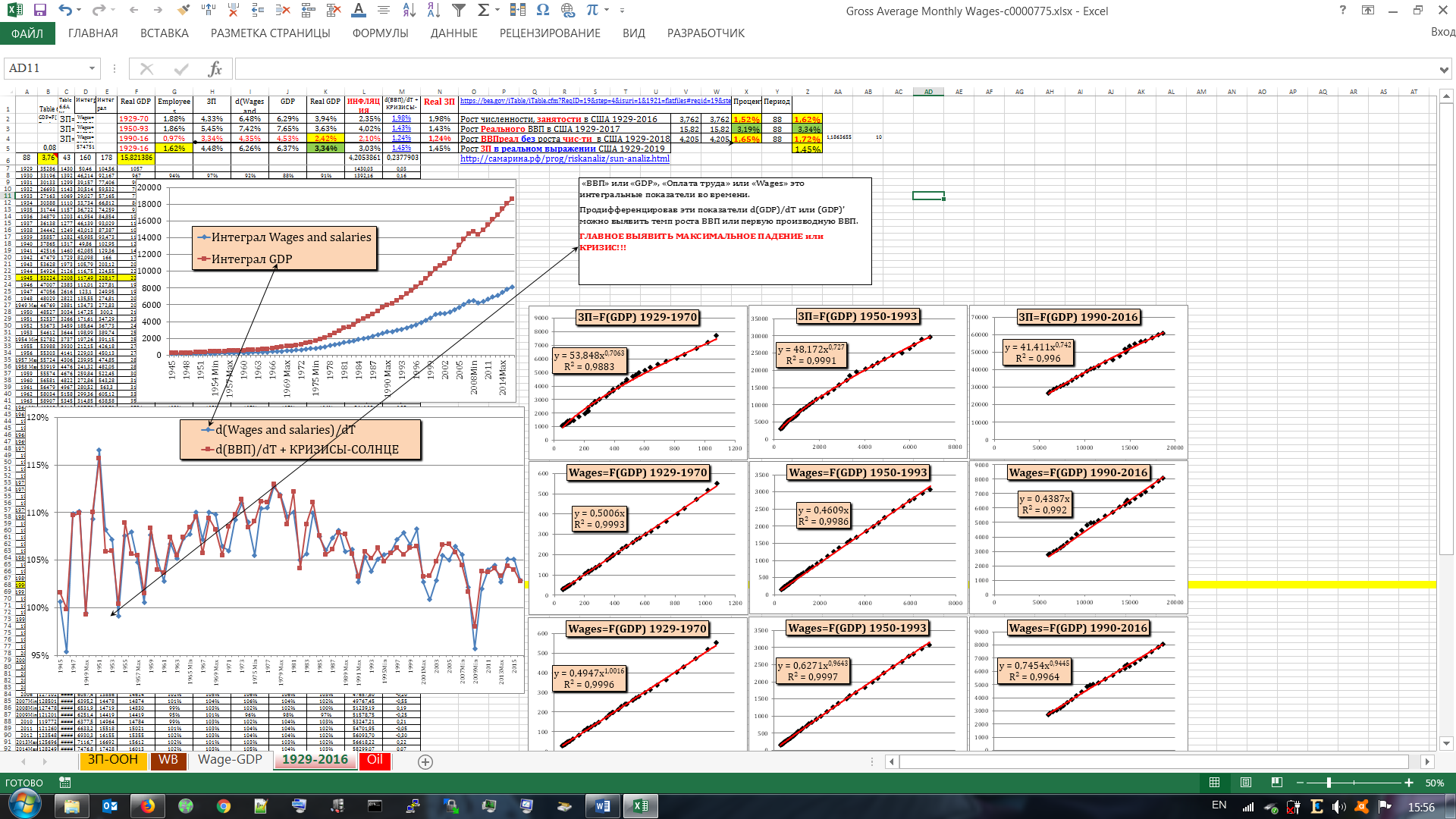Switch to Page Layout view in status bar
The height and width of the screenshot is (819, 1456).
(x=1245, y=783)
